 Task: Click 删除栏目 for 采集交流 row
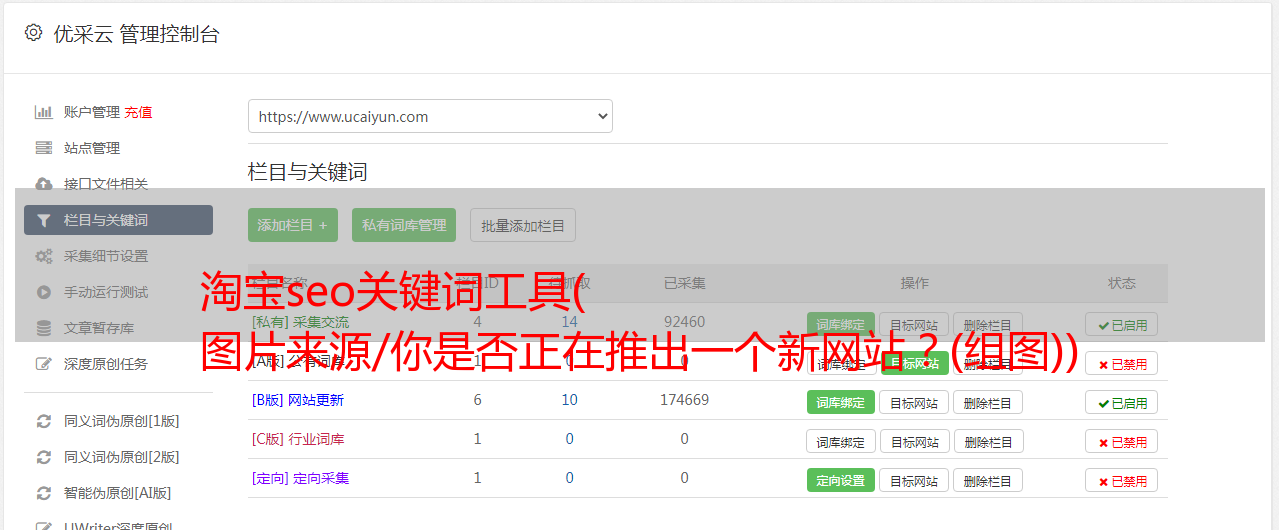[x=988, y=325]
